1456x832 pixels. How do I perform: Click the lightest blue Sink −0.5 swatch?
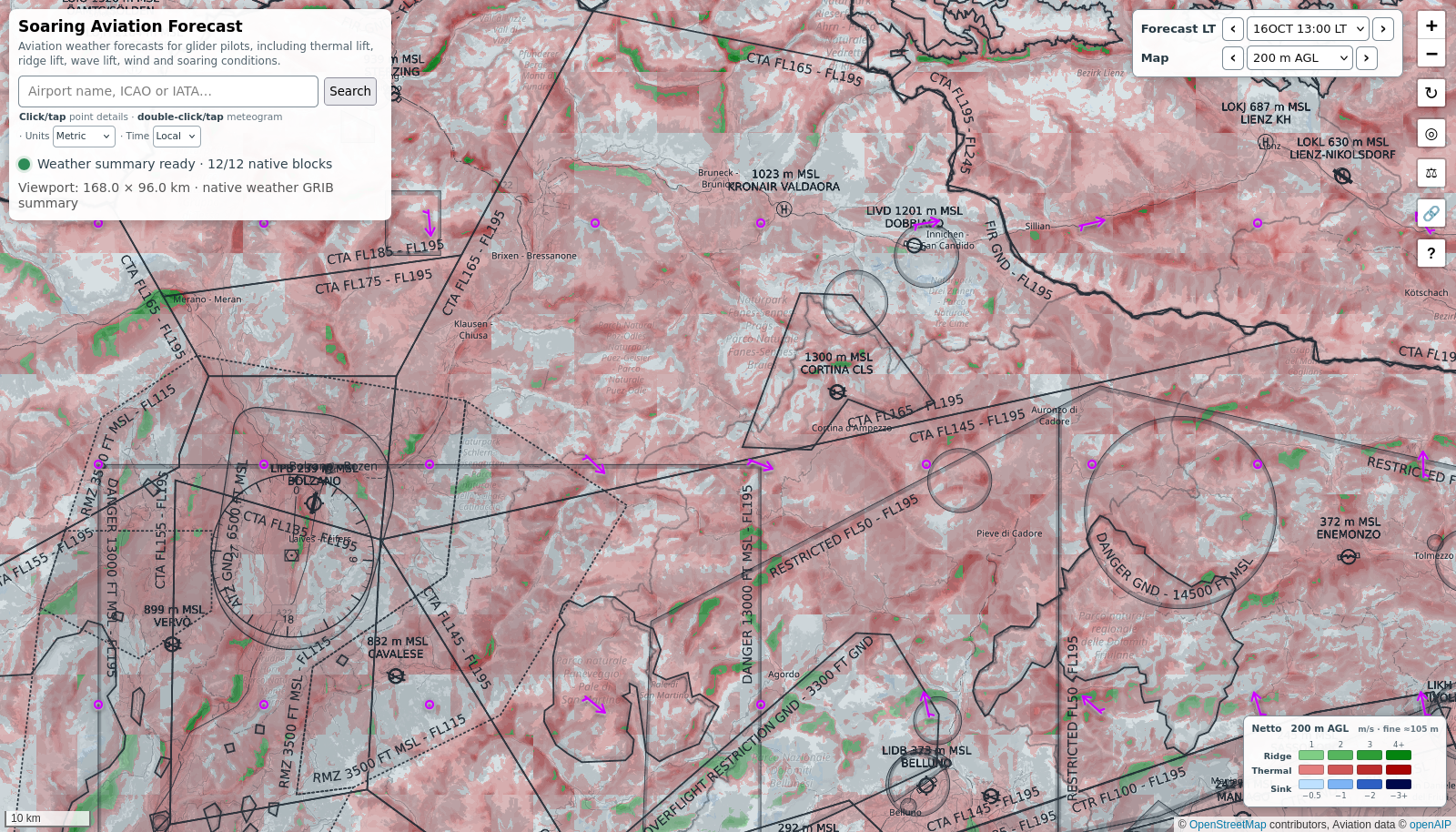(1311, 784)
